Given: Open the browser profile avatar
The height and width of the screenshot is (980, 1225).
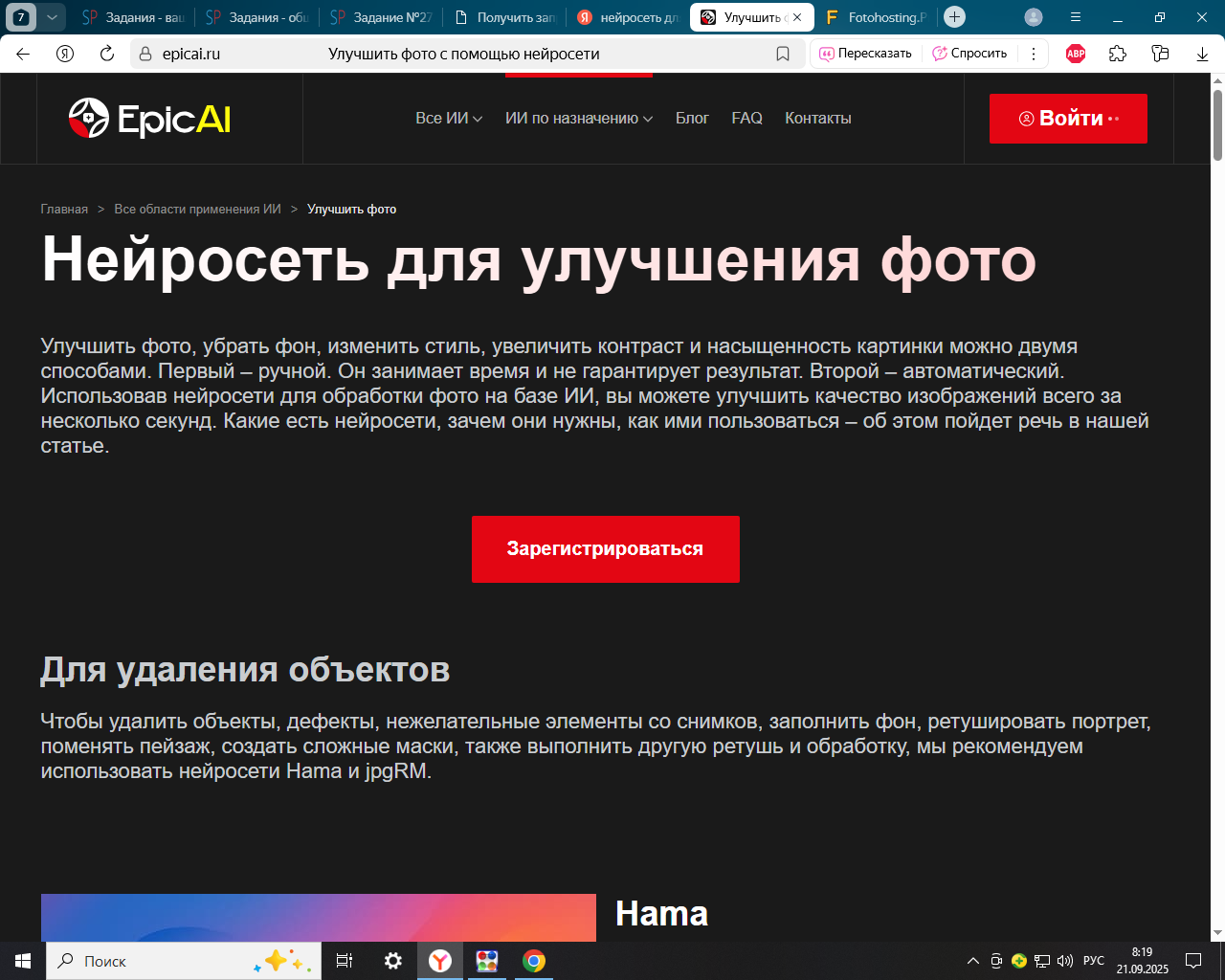Looking at the screenshot, I should click(x=1034, y=17).
